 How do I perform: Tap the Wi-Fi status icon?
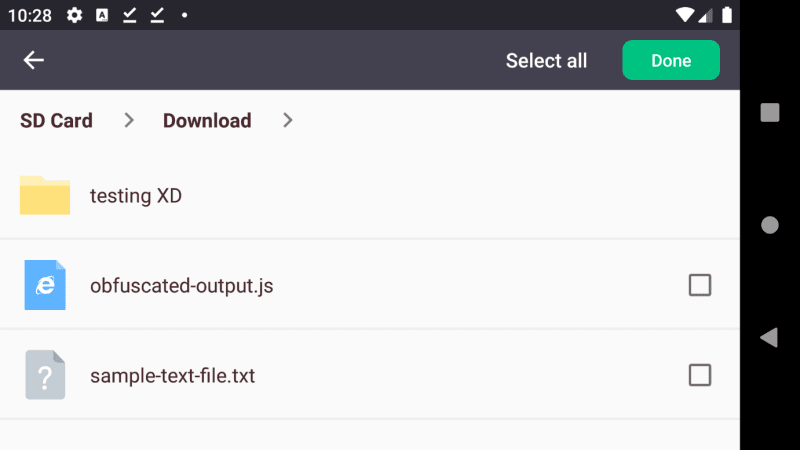click(685, 15)
